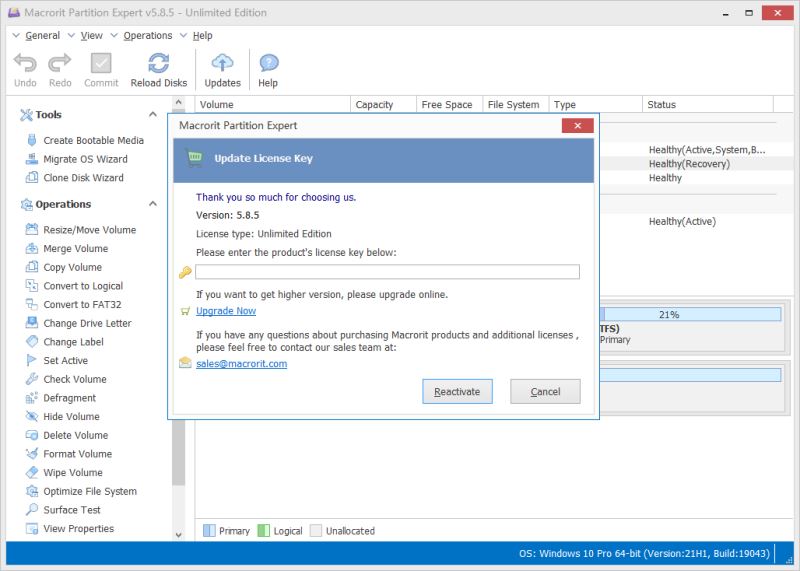Select the Defragment operation
800x571 pixels.
tap(69, 398)
